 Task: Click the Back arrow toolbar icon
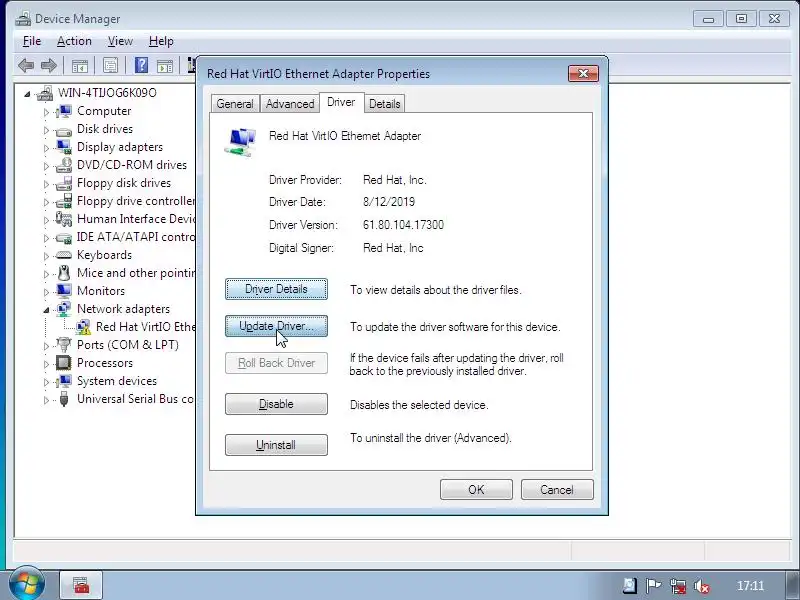(x=26, y=65)
